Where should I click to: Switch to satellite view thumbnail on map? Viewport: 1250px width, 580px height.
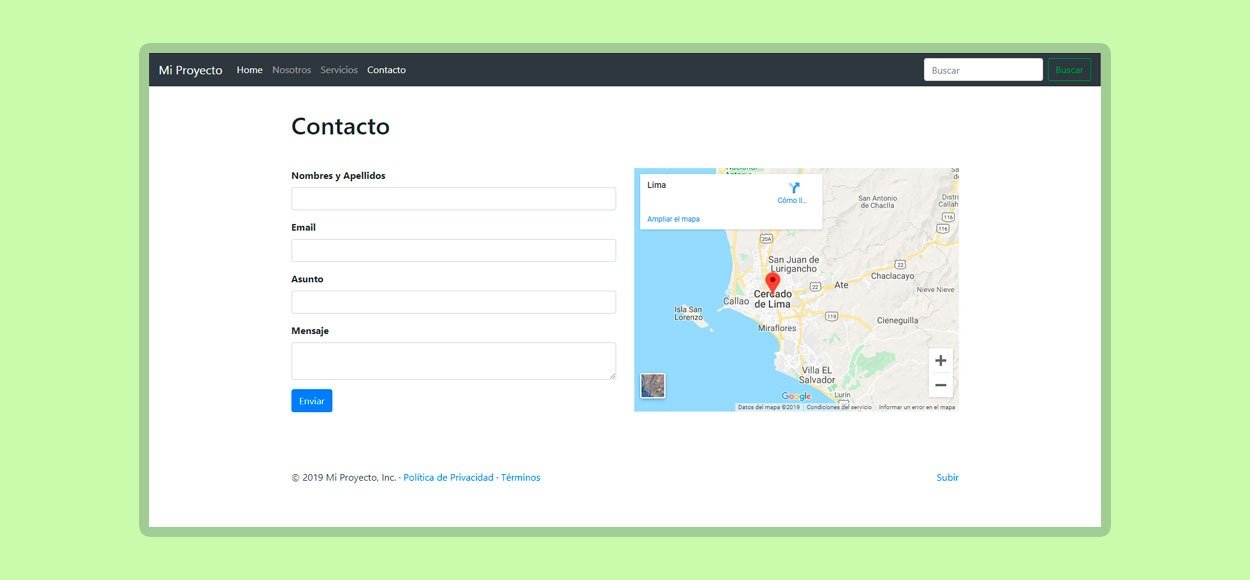653,386
